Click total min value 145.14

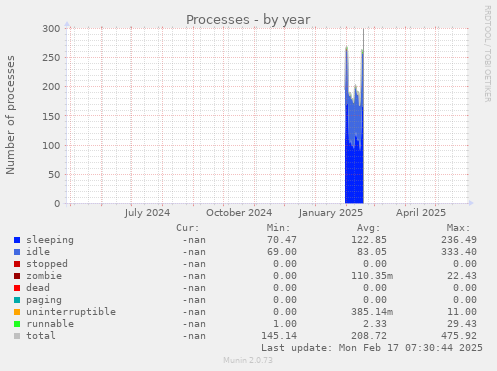tap(279, 336)
